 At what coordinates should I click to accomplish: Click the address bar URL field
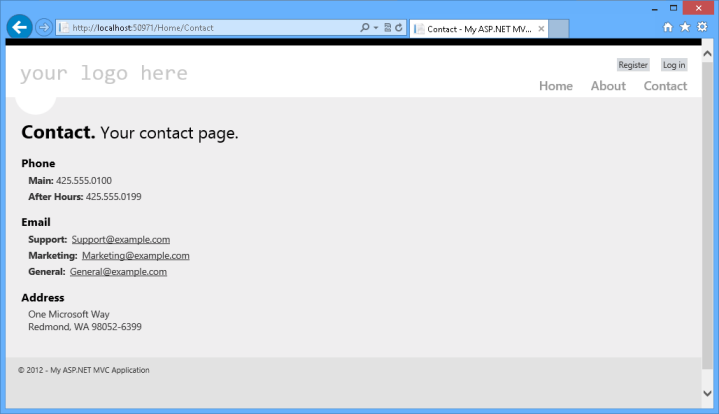[200, 28]
